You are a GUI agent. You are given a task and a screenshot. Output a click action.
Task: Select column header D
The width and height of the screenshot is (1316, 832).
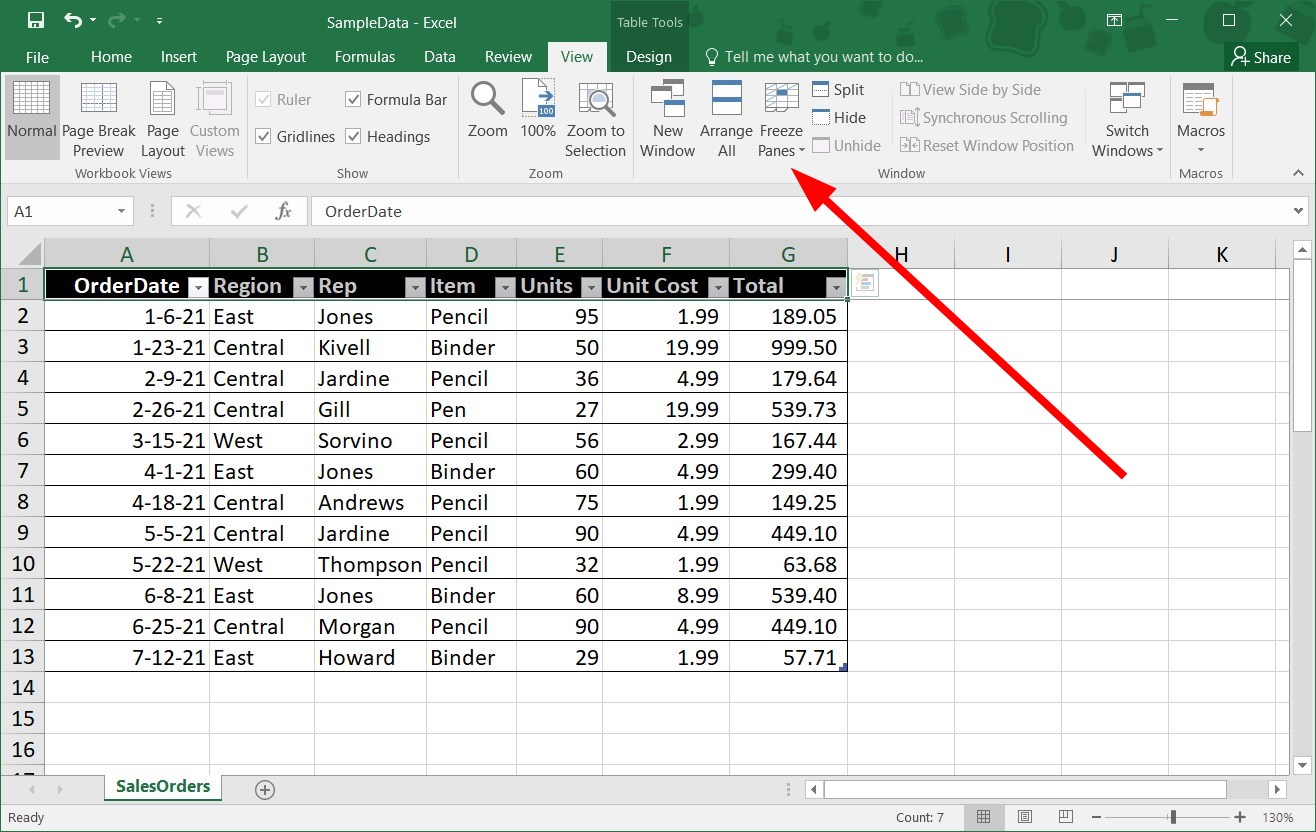point(471,254)
